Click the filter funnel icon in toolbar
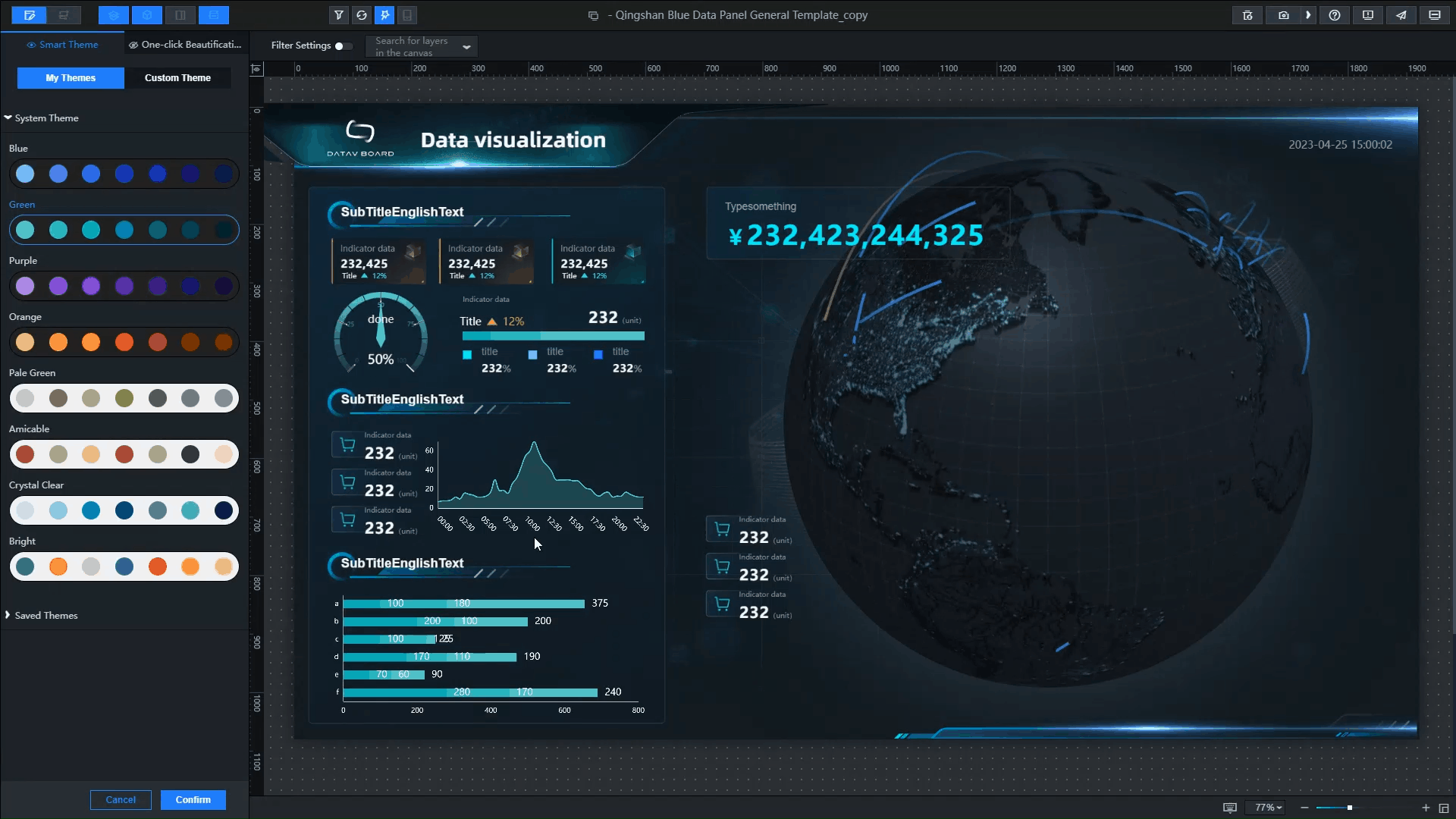The height and width of the screenshot is (819, 1456). click(339, 15)
